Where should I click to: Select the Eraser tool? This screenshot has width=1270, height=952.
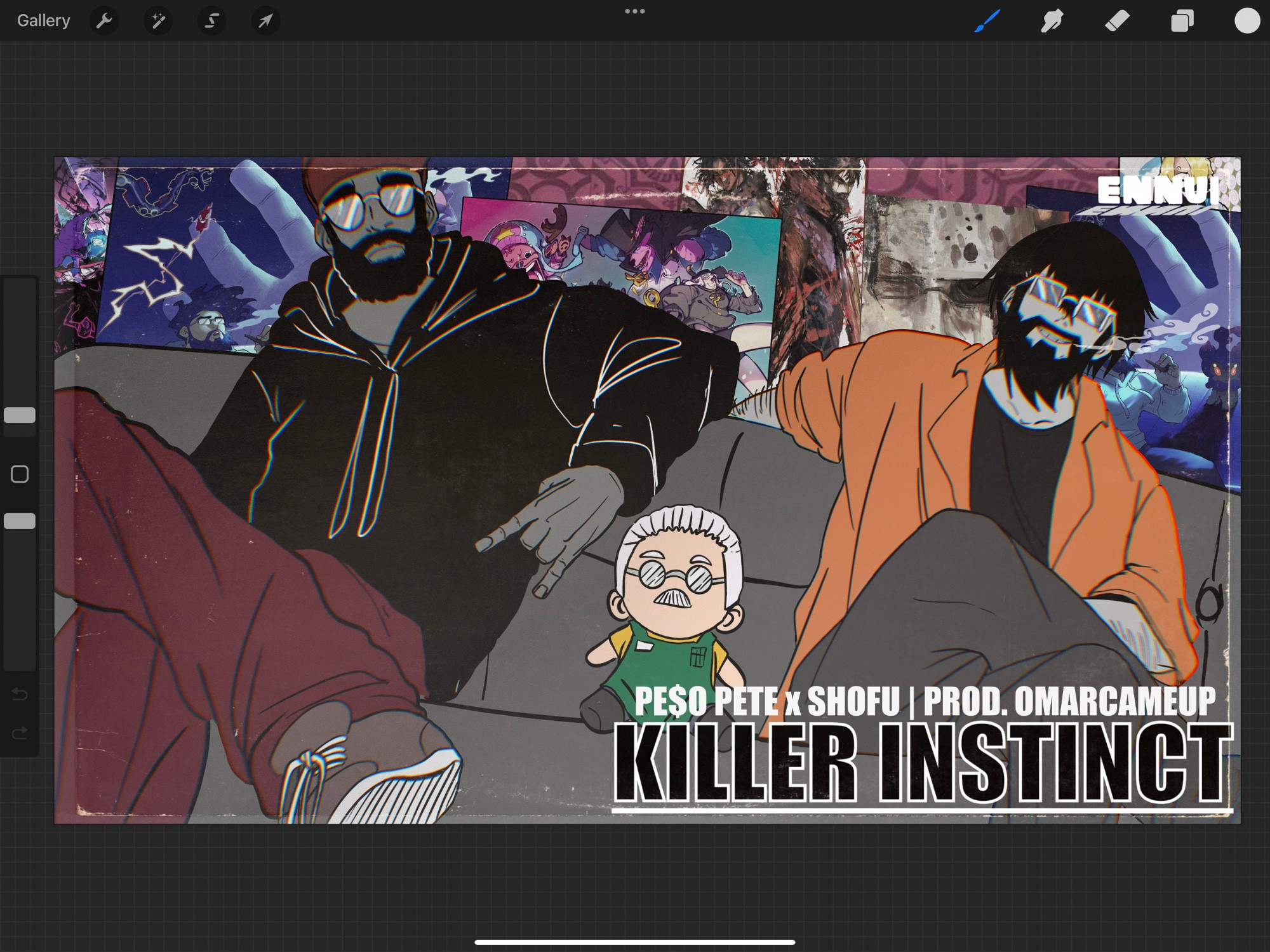click(1117, 21)
